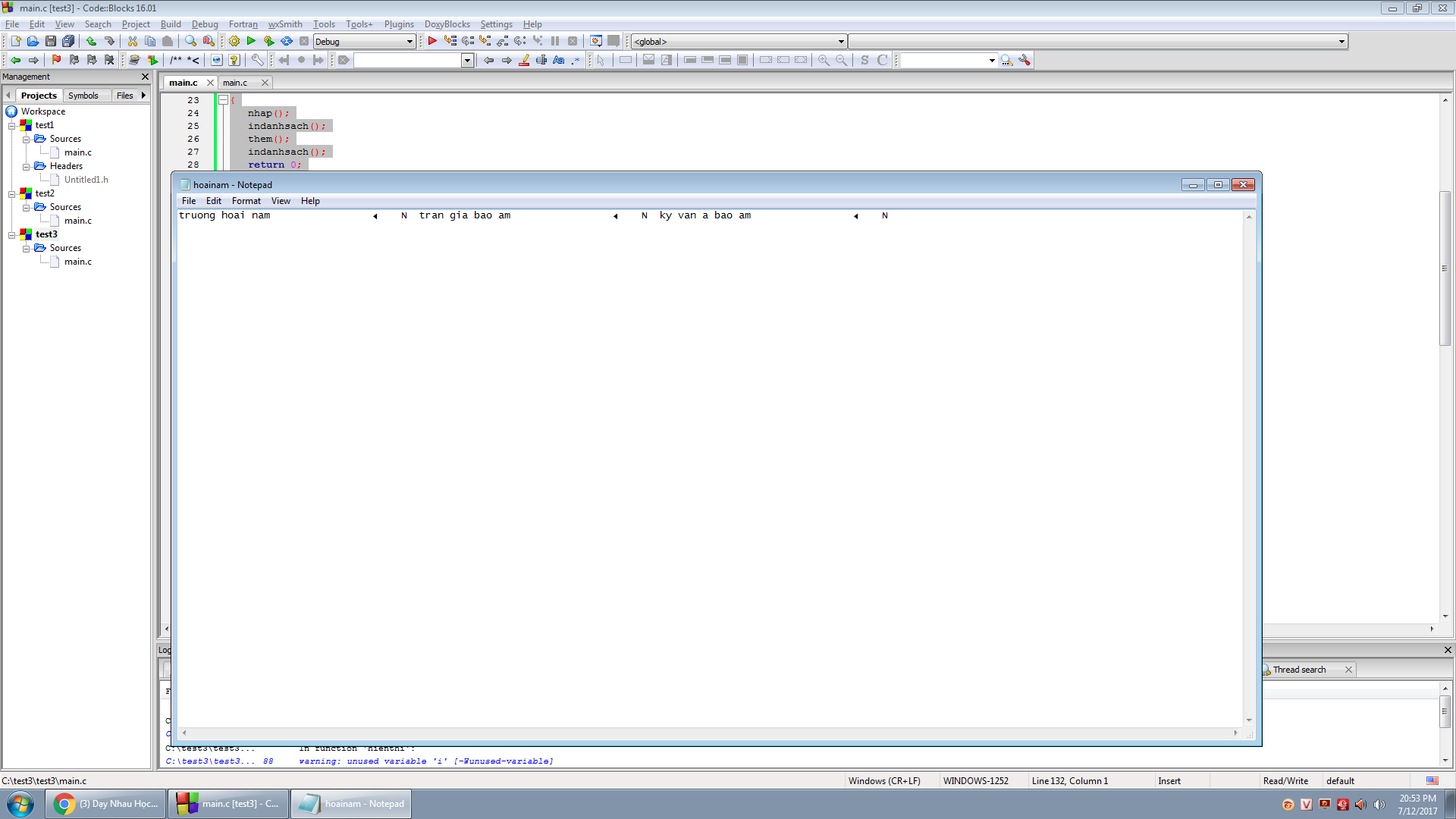Click the editor vertical scrollbar thumb
This screenshot has height=819, width=1456.
point(1445,268)
